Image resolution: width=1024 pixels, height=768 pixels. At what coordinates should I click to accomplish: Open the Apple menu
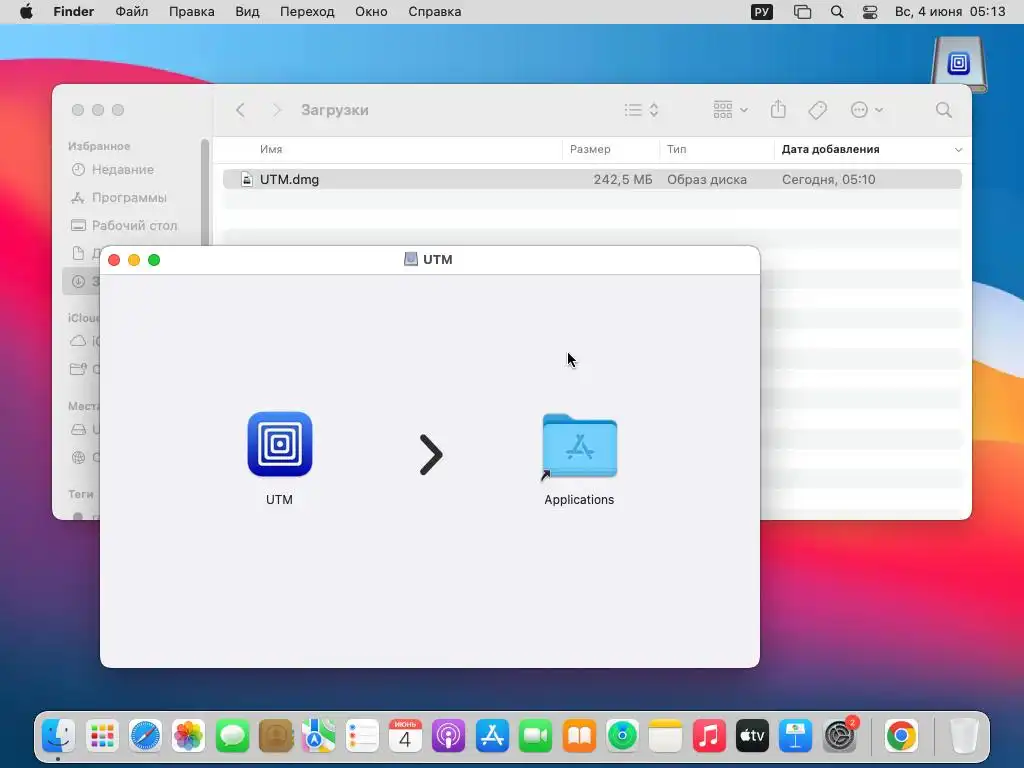tap(26, 12)
